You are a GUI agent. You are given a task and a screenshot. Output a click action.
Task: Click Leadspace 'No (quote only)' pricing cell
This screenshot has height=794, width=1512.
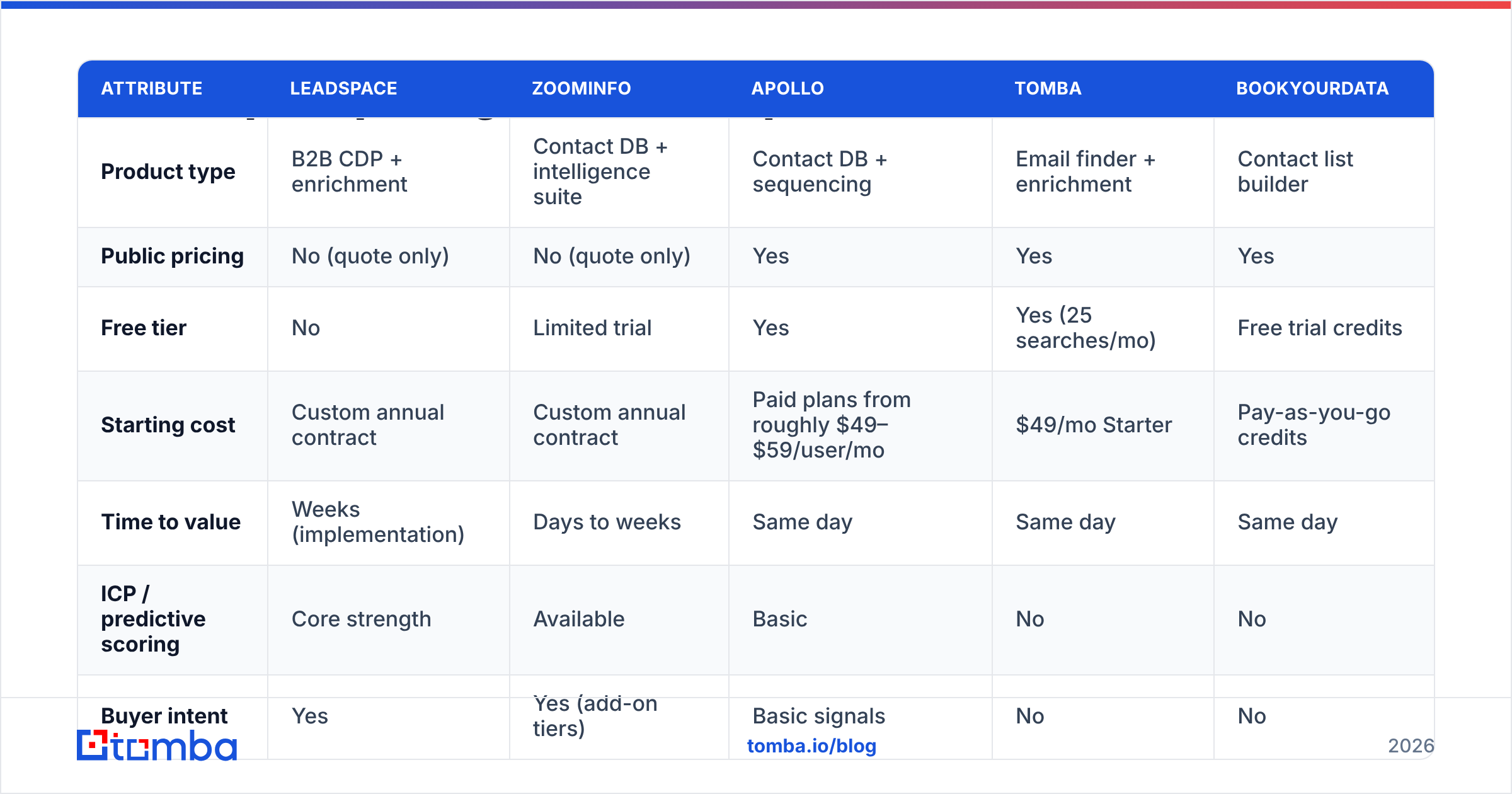click(389, 256)
